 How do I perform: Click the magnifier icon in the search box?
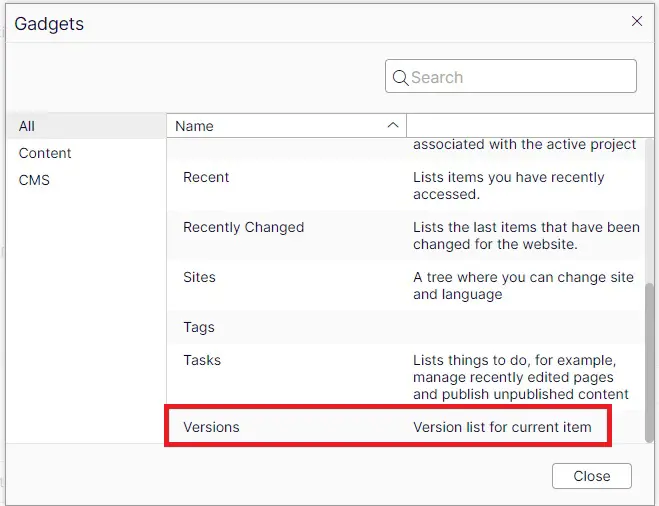coord(400,77)
